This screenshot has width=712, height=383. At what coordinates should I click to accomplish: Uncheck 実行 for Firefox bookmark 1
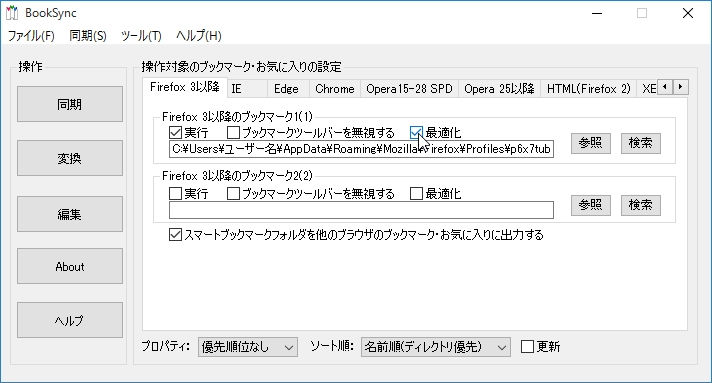coord(175,133)
